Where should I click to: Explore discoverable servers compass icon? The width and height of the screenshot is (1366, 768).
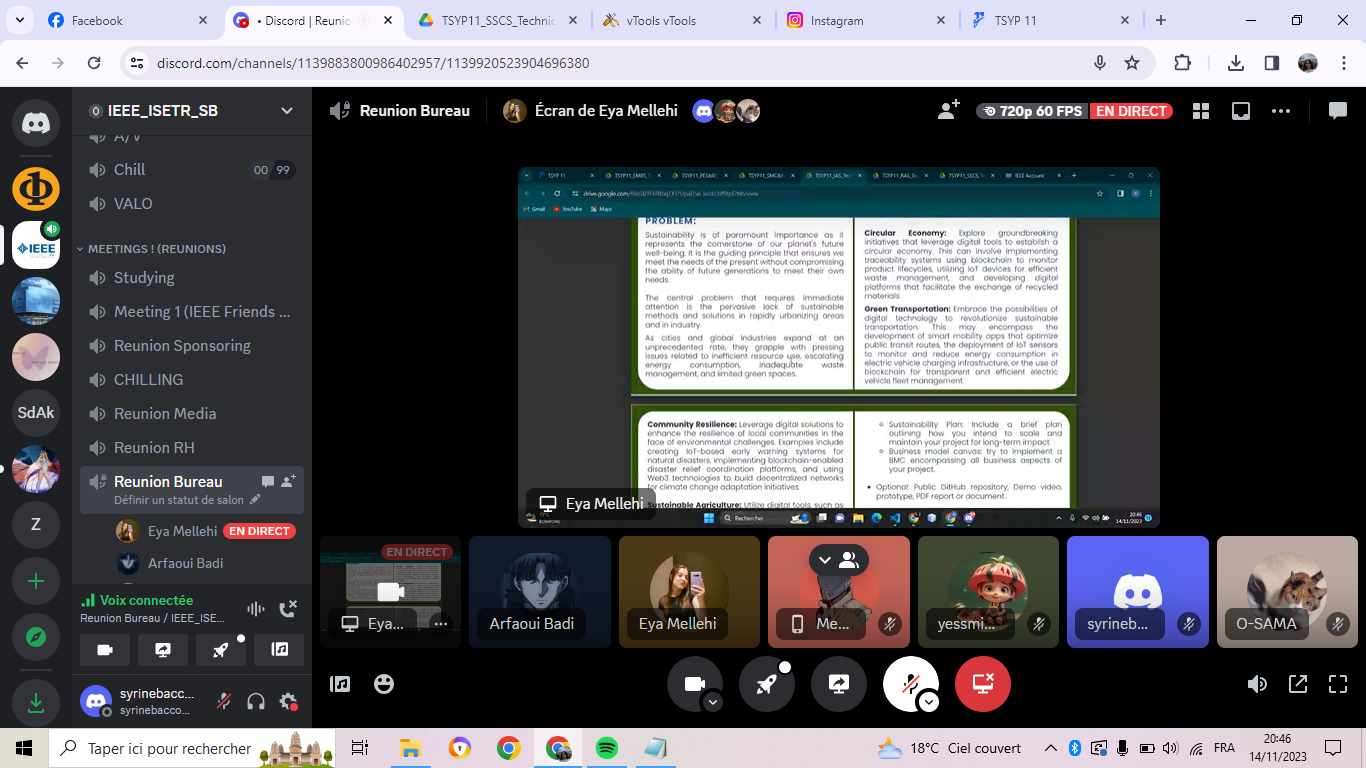(x=36, y=637)
